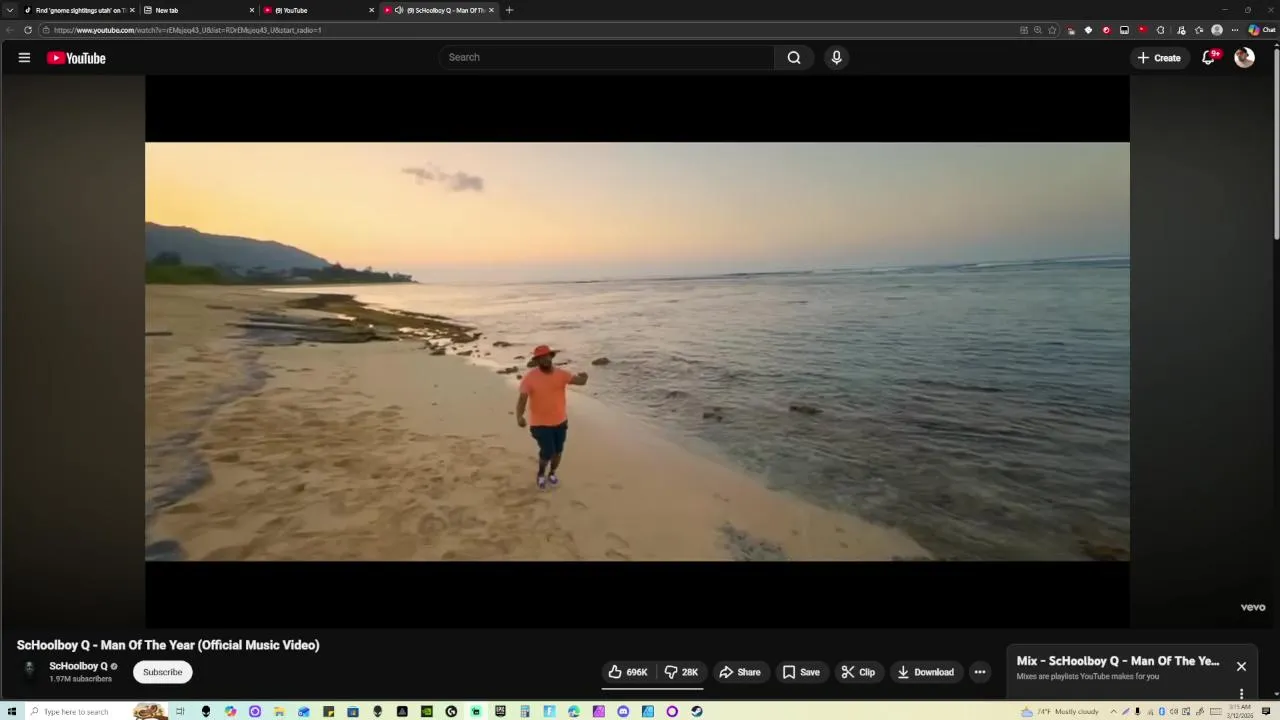Image resolution: width=1280 pixels, height=720 pixels.
Task: Open the weather widget showing 74°F
Action: tap(1060, 711)
